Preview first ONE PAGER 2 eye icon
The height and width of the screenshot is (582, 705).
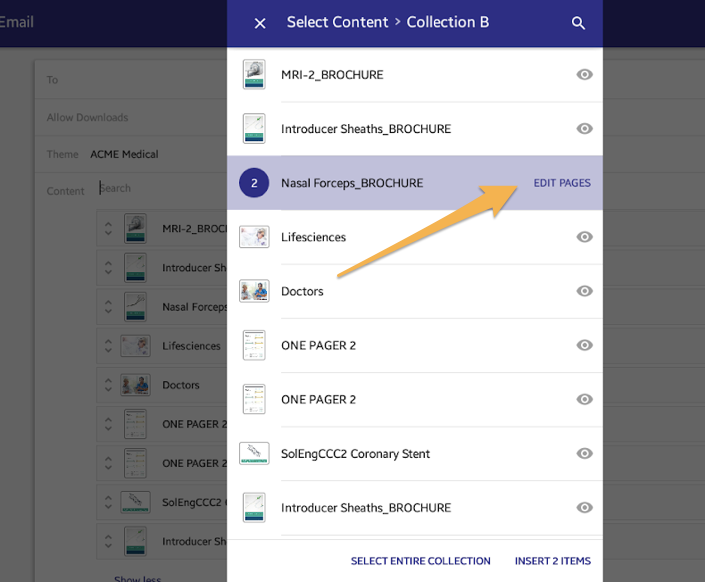coord(584,345)
